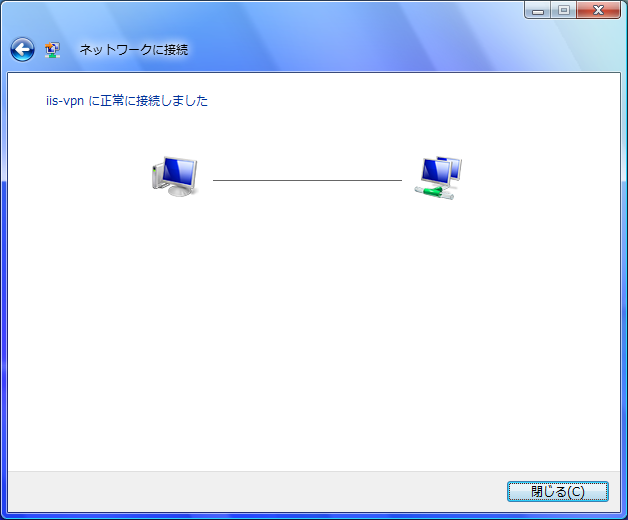Go back using the blue arrow button
This screenshot has height=520, width=628.
click(22, 50)
